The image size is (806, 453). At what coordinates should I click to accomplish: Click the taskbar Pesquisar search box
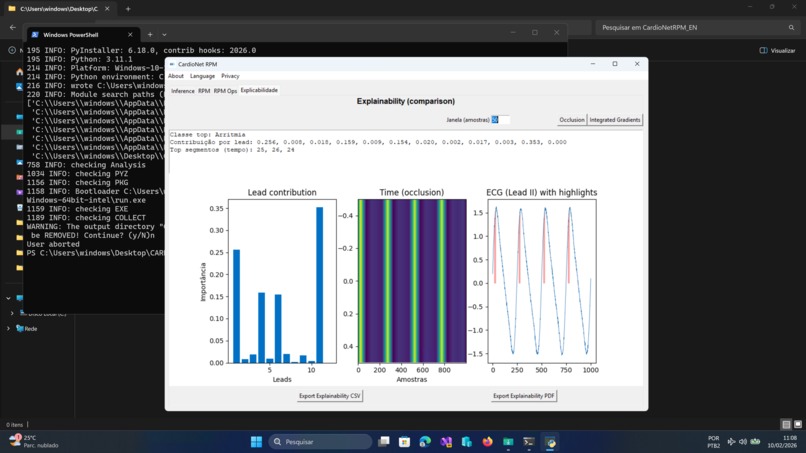pos(320,442)
